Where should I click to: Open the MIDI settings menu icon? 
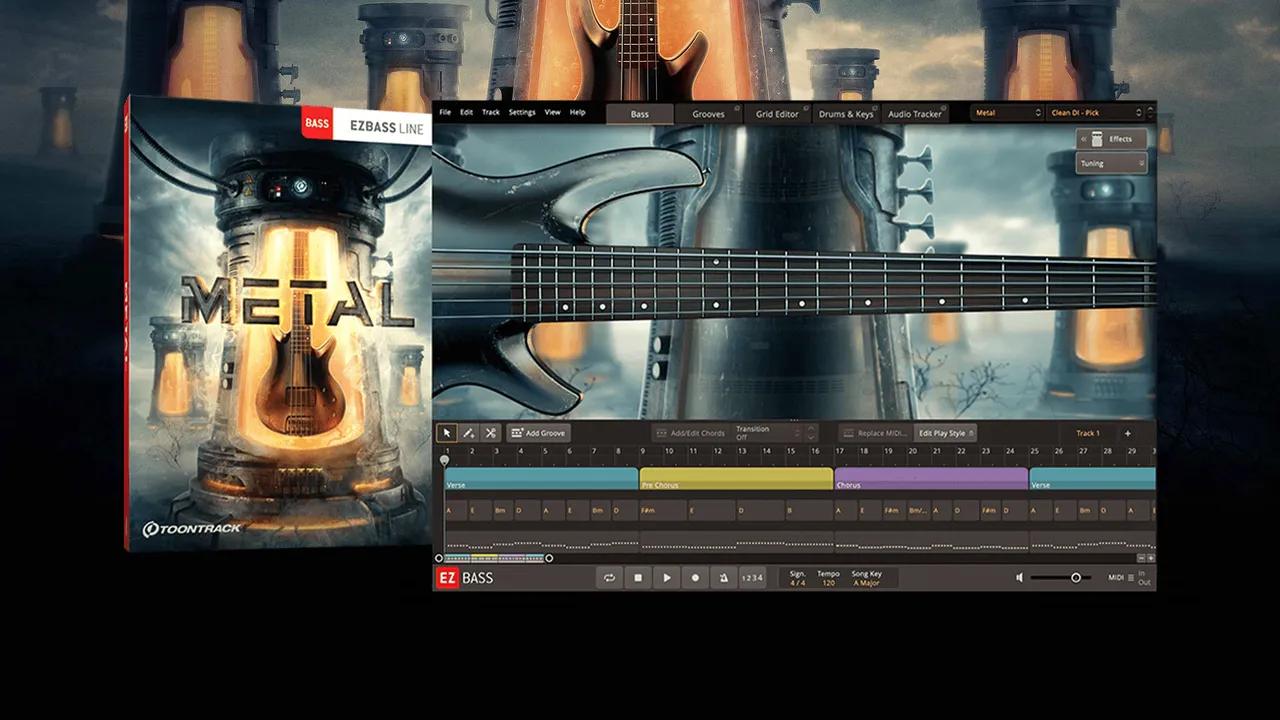click(1131, 578)
